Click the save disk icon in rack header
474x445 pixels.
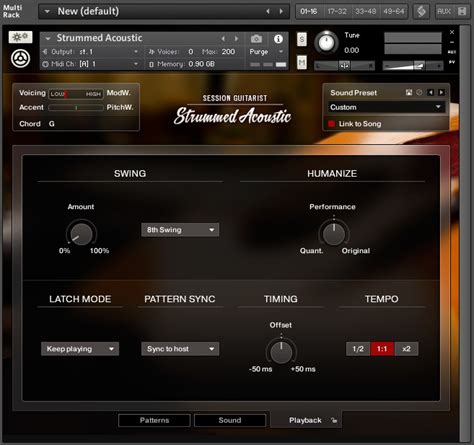462,11
